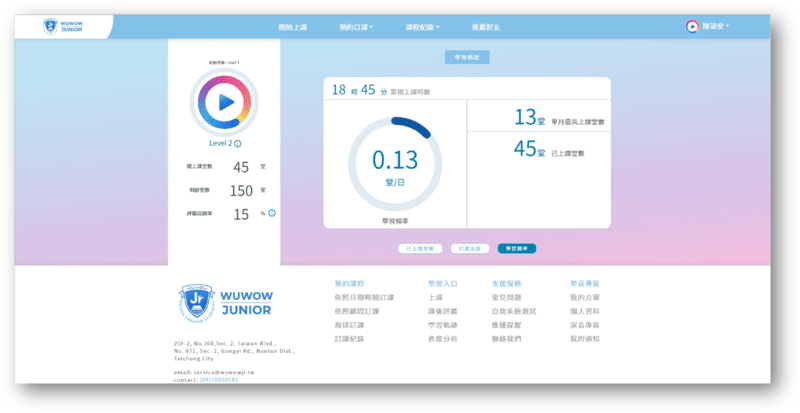Open the 推薦好友 menu item
The image size is (800, 413).
pyautogui.click(x=485, y=27)
